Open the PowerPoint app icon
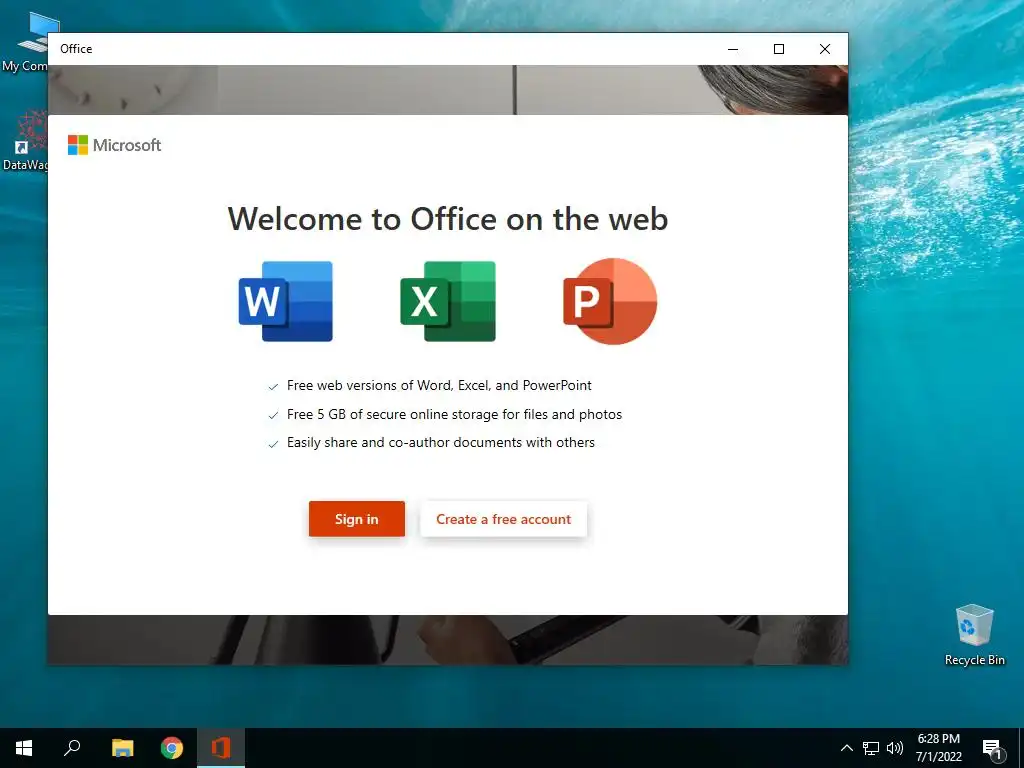This screenshot has height=768, width=1024. (x=610, y=301)
